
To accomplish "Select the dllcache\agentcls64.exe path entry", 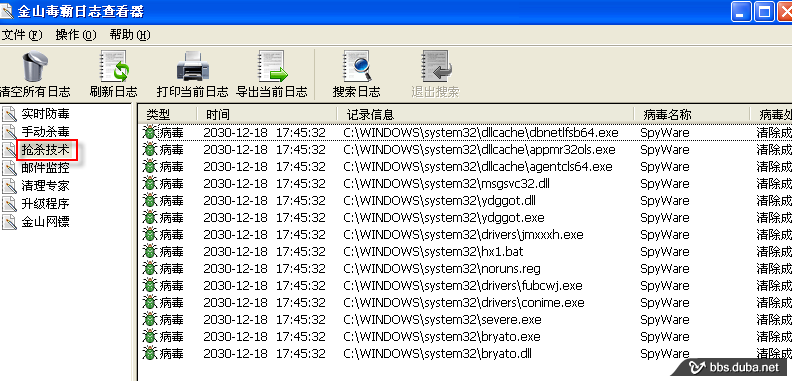I will [478, 167].
